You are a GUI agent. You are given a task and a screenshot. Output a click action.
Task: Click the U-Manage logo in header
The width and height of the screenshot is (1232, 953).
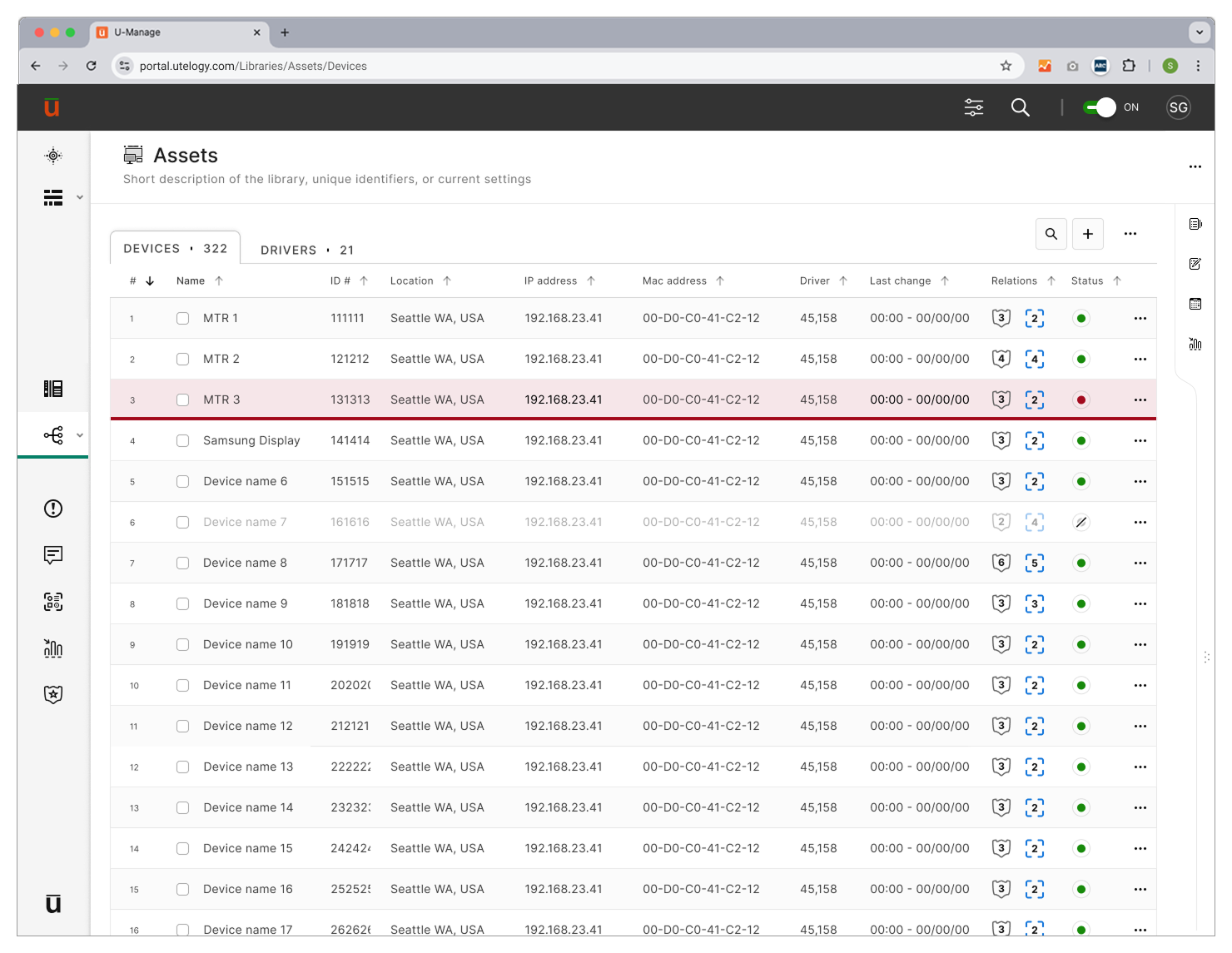coord(52,107)
